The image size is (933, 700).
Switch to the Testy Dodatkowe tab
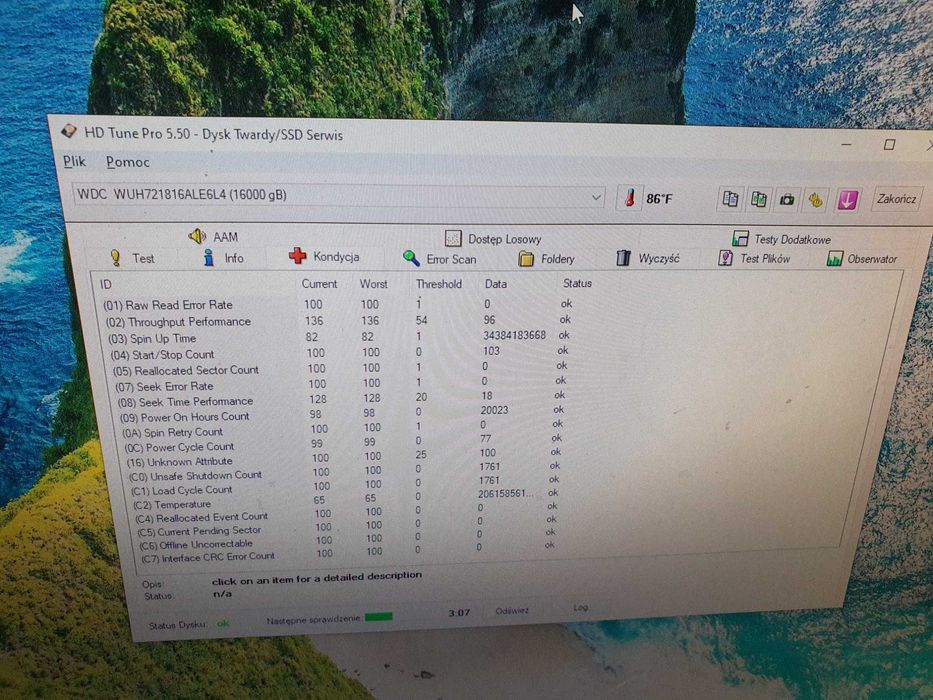tap(781, 239)
